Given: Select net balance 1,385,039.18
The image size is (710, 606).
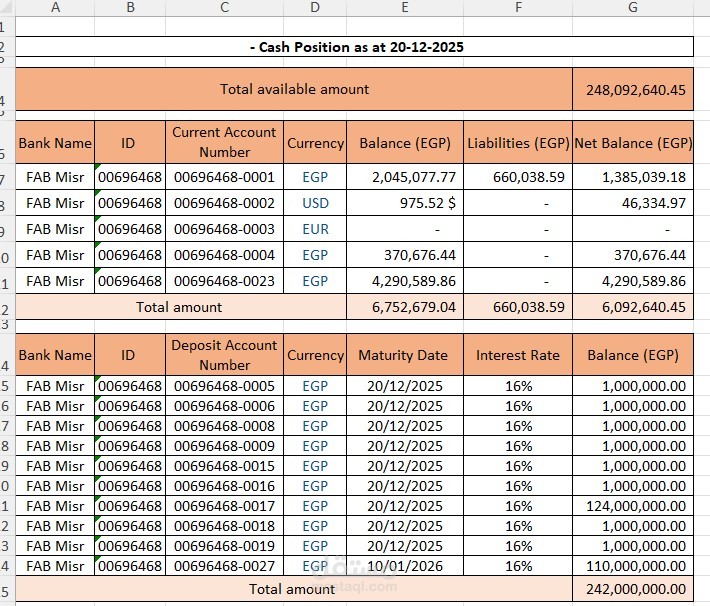Looking at the screenshot, I should 633,177.
